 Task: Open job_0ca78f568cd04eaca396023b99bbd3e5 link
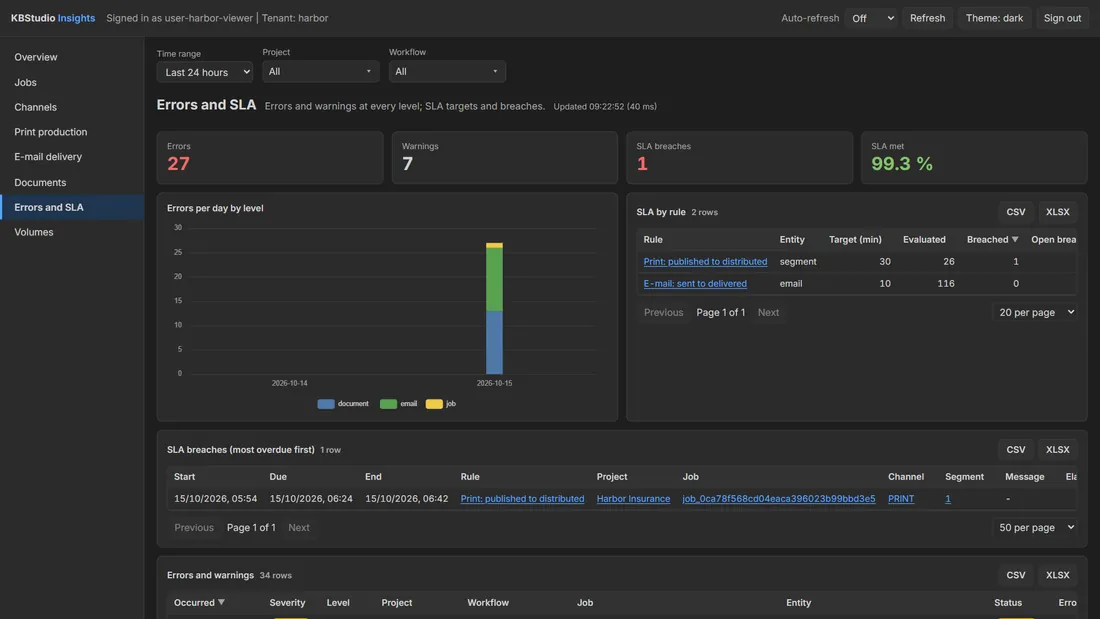click(x=779, y=498)
